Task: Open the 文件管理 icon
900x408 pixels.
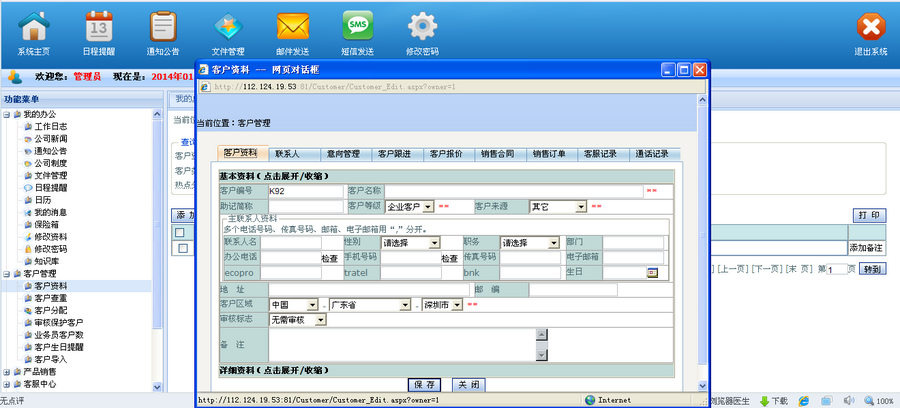Action: point(228,26)
